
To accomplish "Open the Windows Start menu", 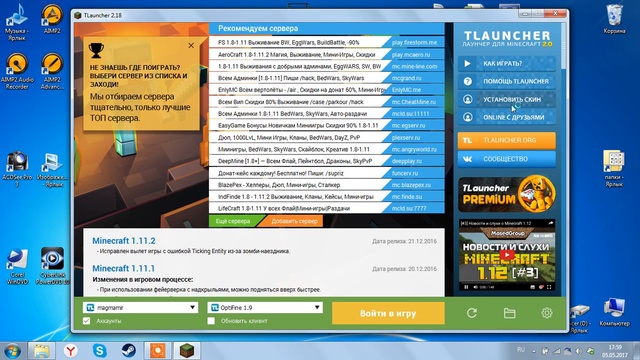I will click(x=13, y=351).
